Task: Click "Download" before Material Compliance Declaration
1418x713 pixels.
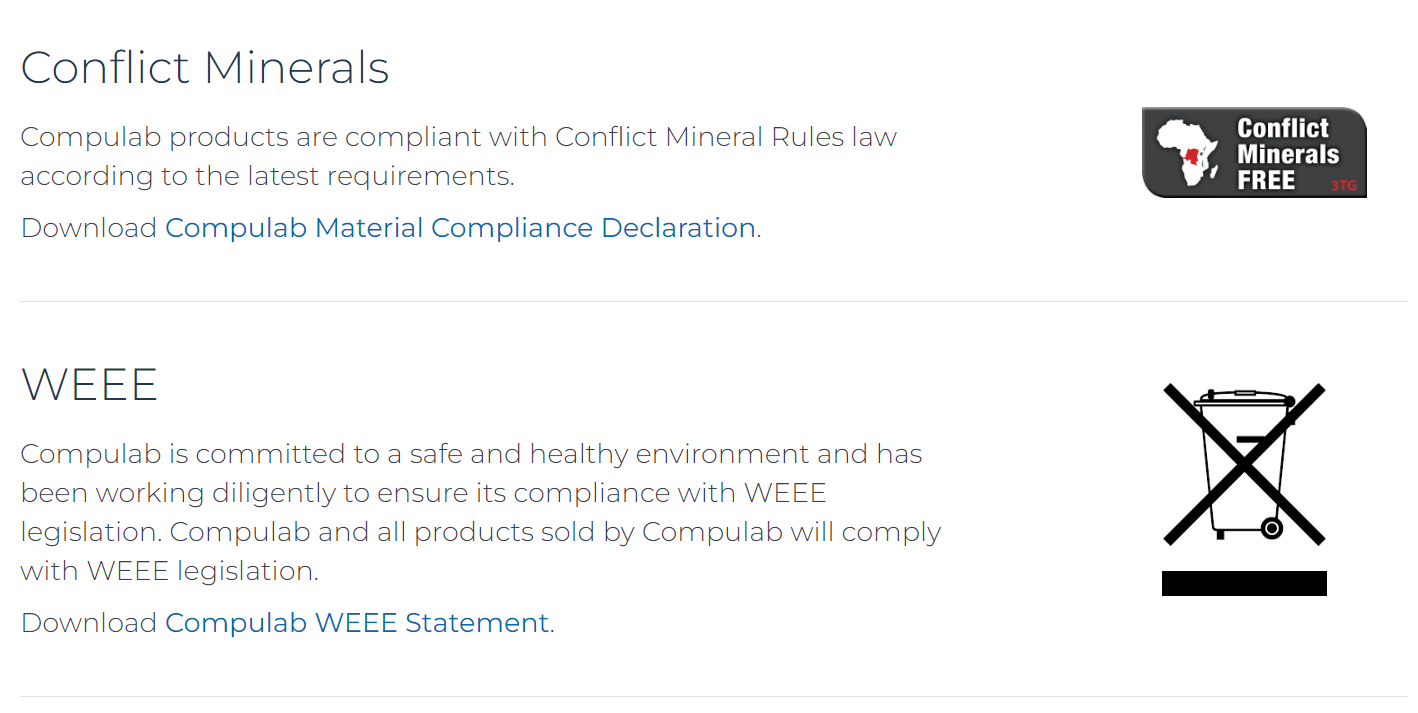Action: [89, 228]
